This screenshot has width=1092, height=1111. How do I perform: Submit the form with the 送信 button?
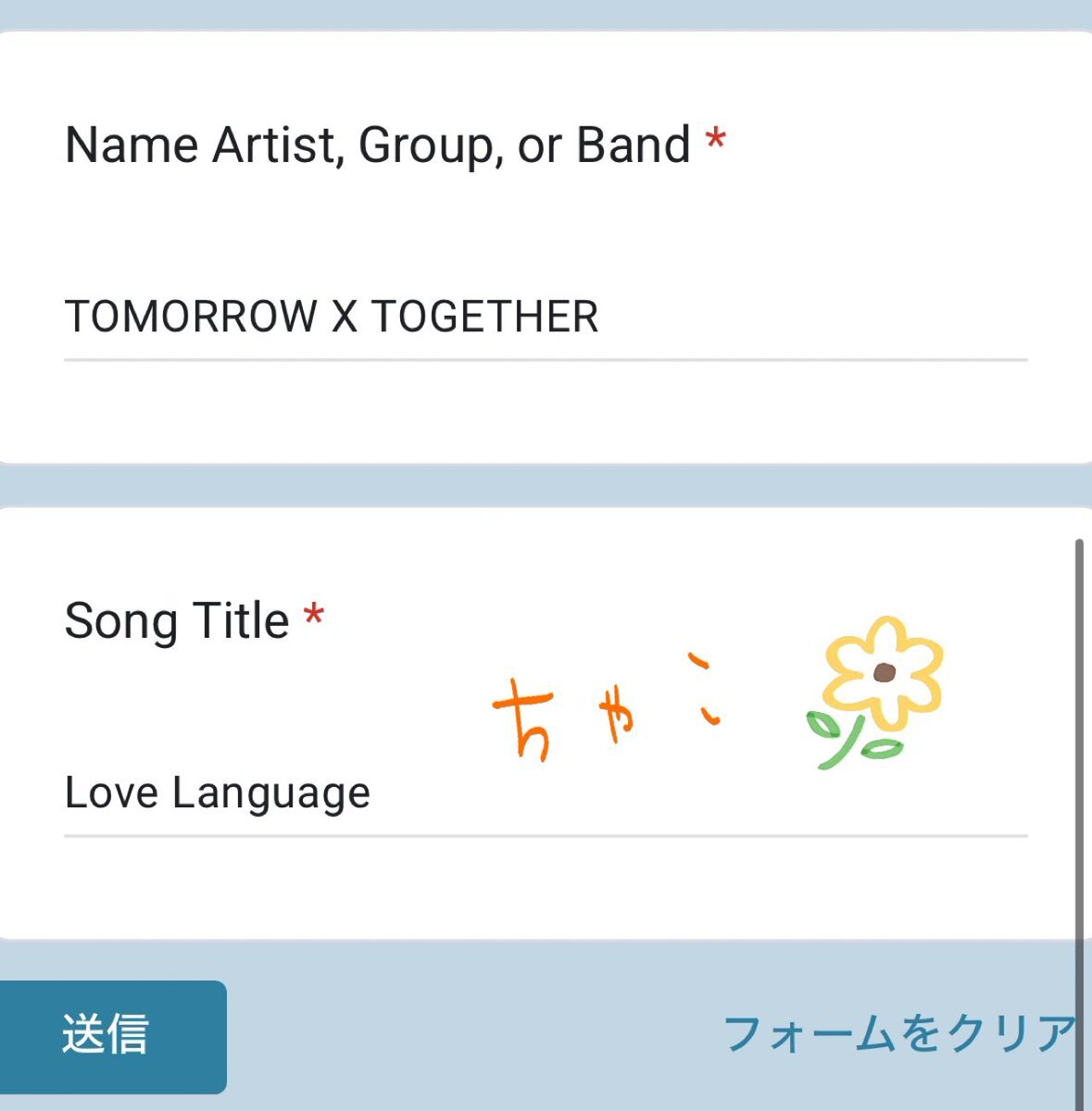tap(112, 1036)
